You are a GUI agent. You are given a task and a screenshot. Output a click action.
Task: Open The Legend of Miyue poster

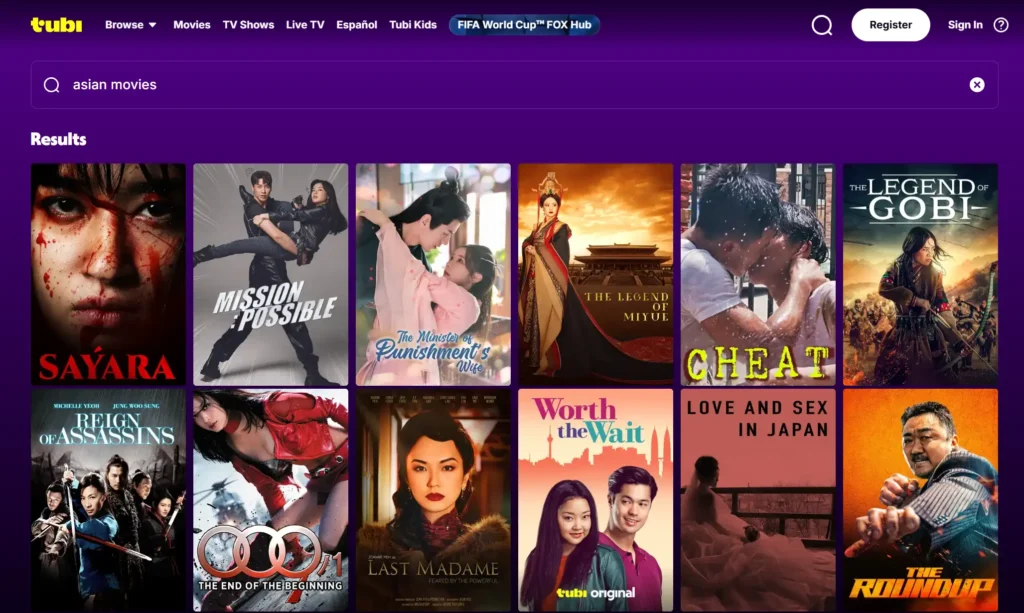[596, 274]
